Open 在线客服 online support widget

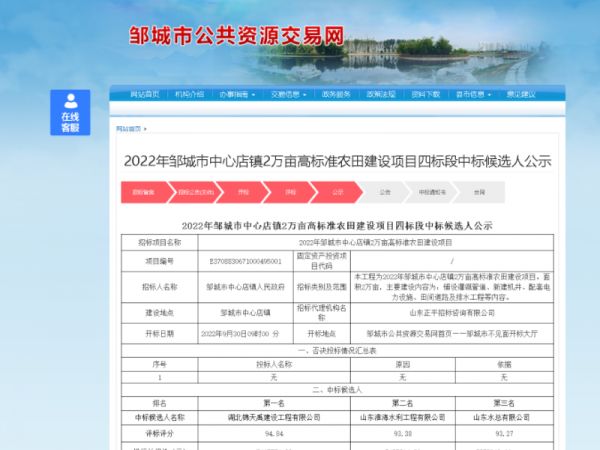point(70,112)
